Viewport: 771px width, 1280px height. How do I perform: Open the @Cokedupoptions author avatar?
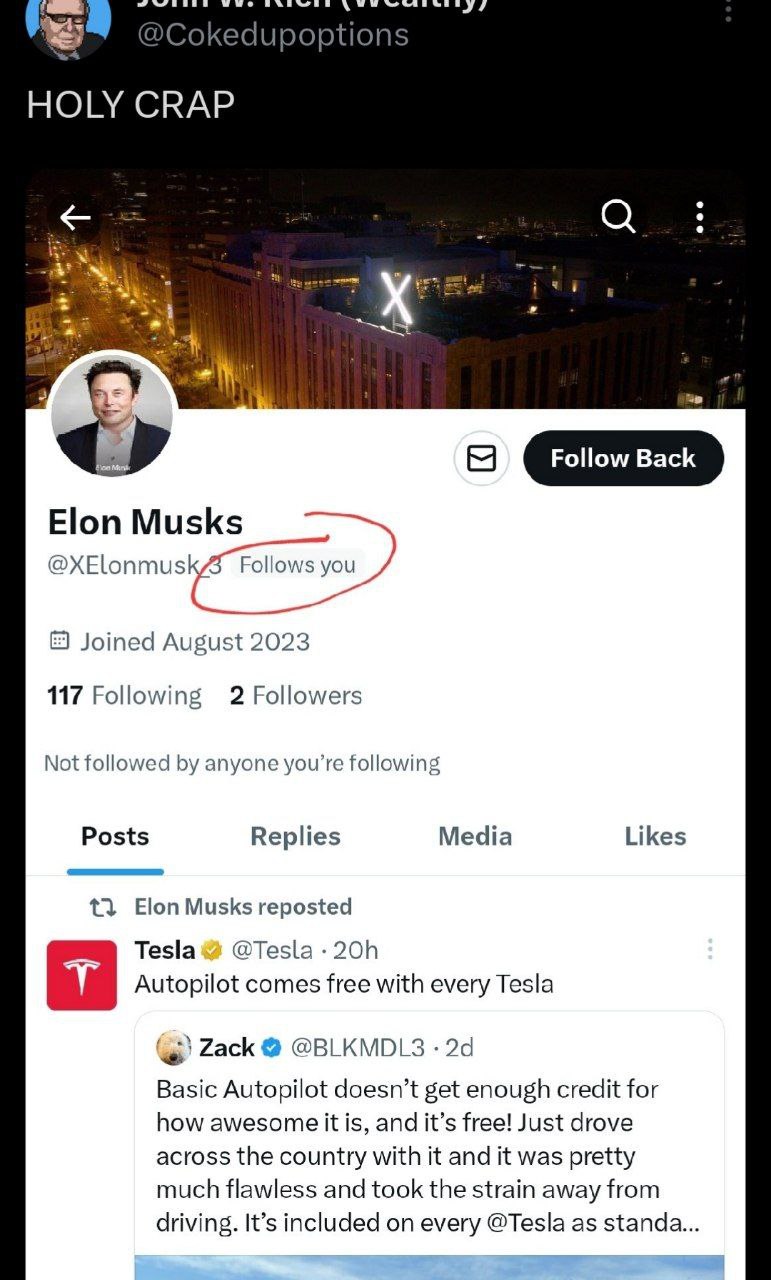pos(68,26)
